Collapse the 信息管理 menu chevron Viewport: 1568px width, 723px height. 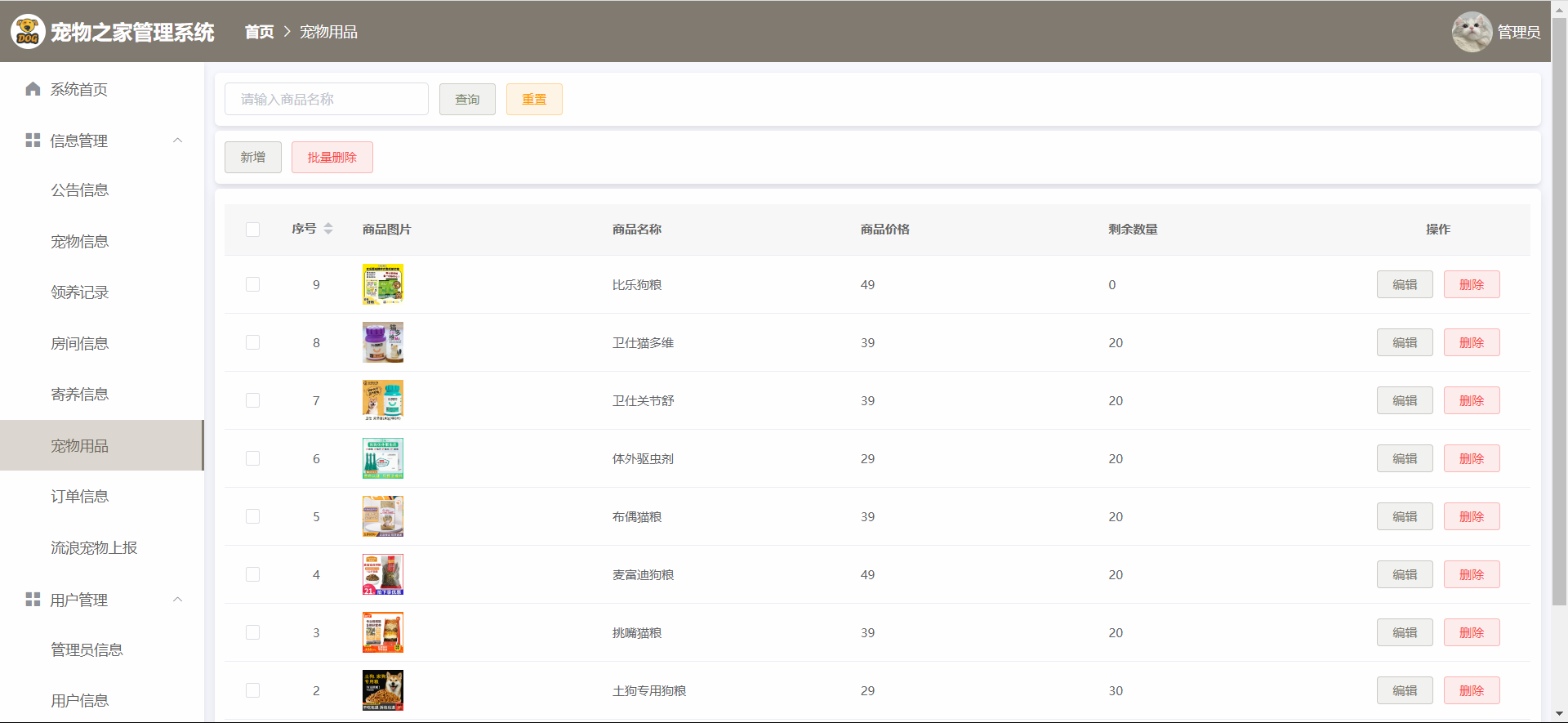(x=177, y=141)
